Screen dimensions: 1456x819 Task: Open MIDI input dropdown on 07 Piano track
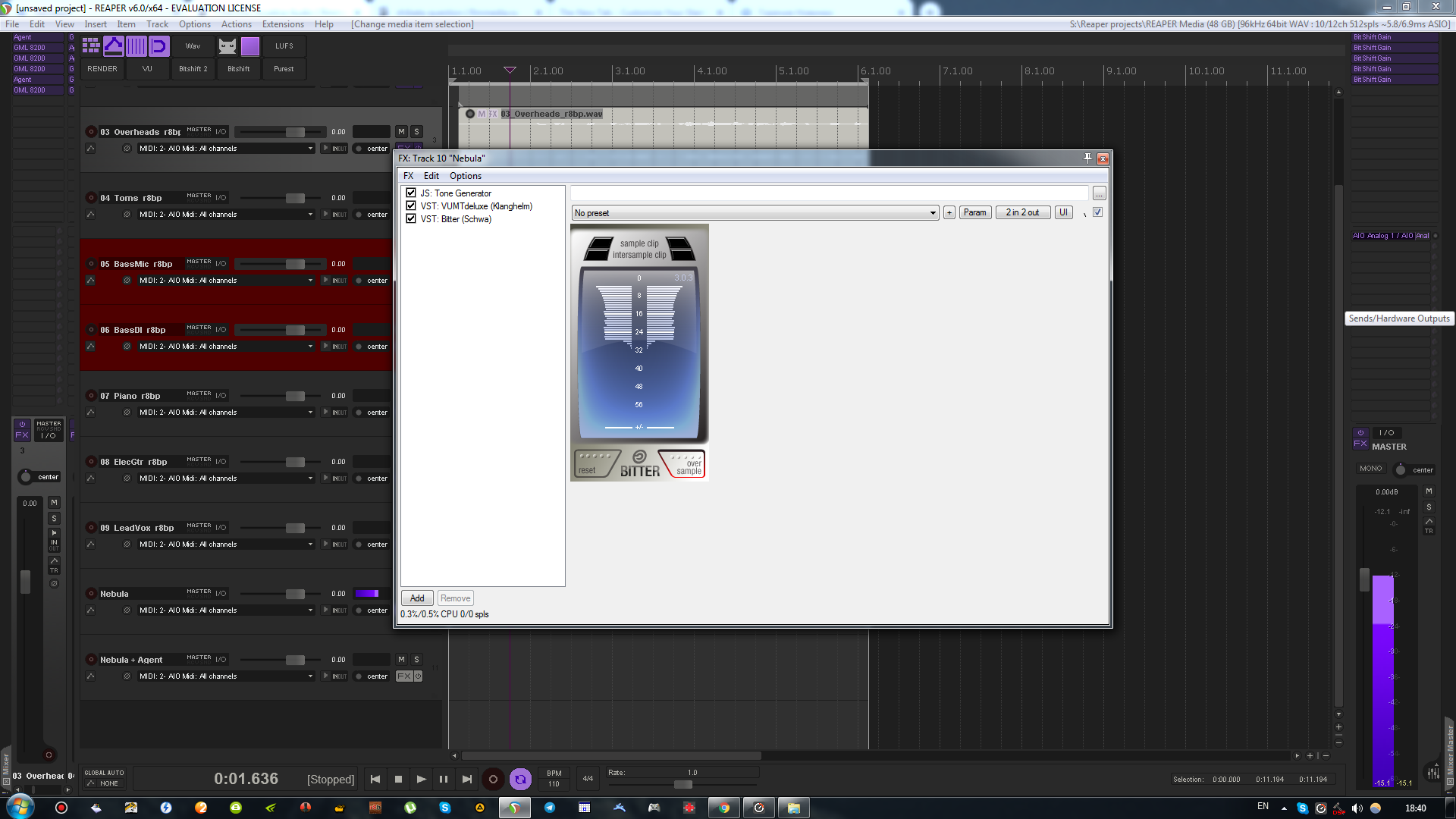(x=226, y=413)
